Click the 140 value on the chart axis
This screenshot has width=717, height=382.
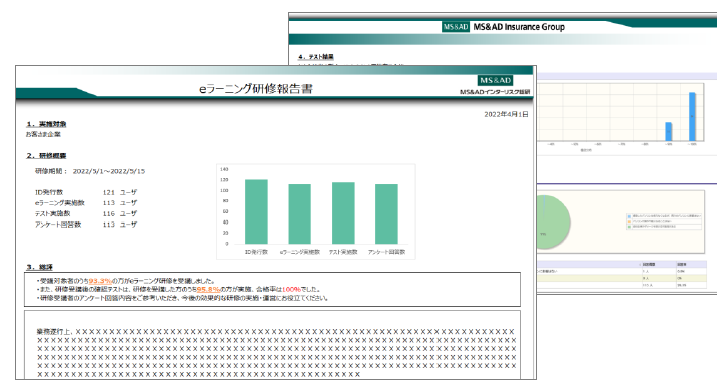click(224, 169)
